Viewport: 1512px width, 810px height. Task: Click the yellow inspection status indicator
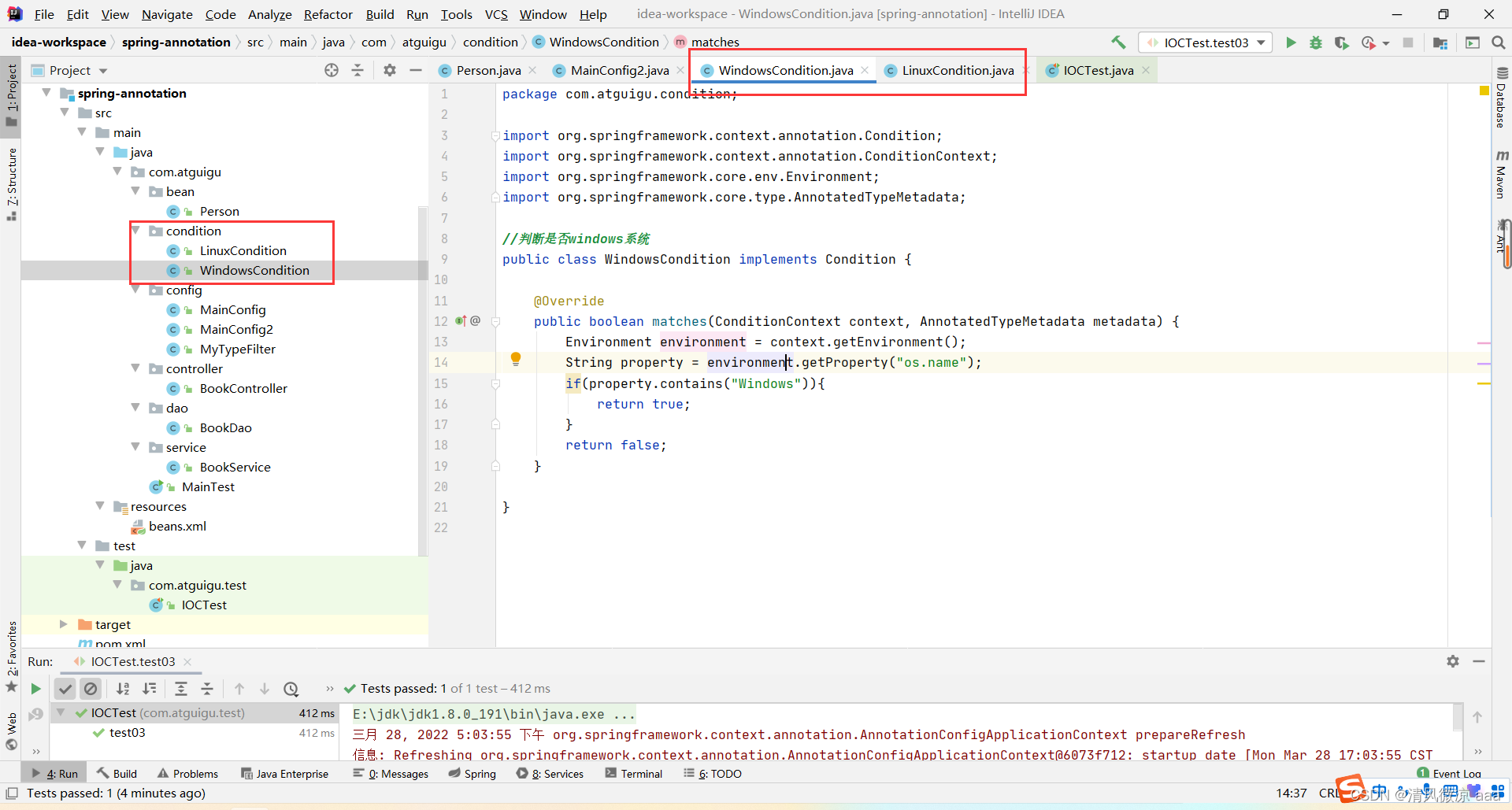(1484, 91)
